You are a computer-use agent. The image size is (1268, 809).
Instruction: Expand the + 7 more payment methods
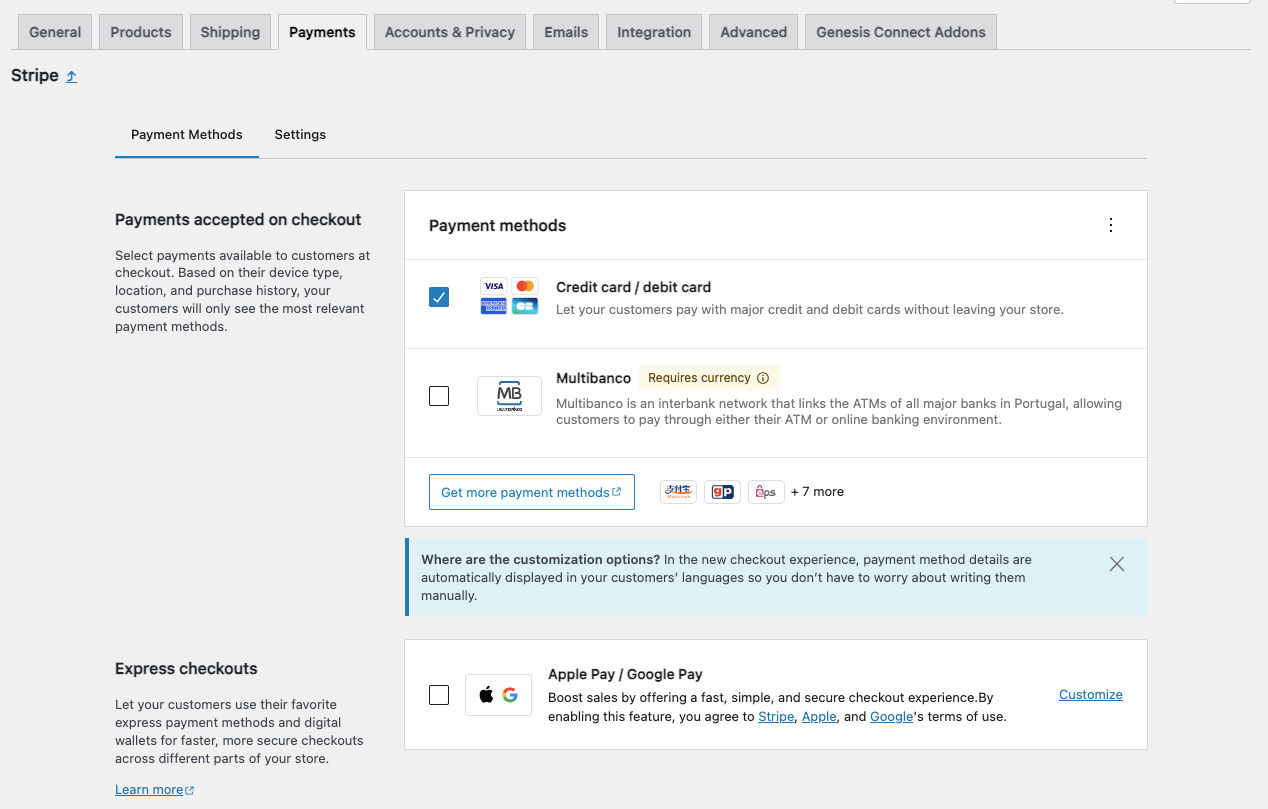(817, 492)
